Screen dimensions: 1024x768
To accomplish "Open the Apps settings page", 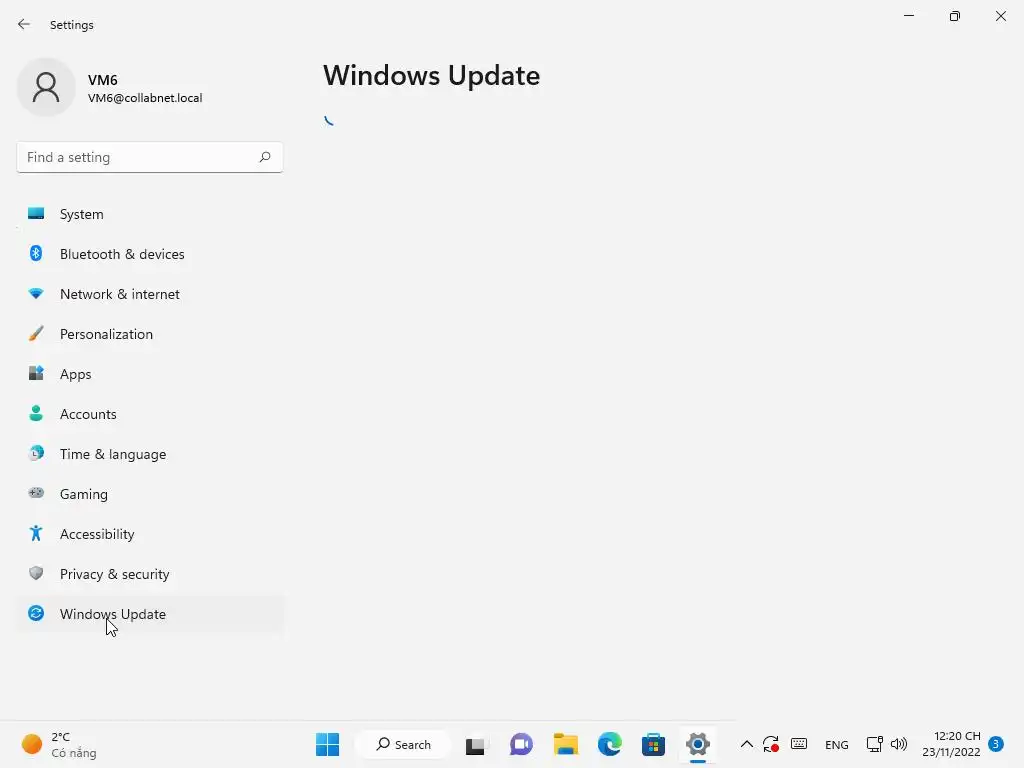I will (x=150, y=374).
